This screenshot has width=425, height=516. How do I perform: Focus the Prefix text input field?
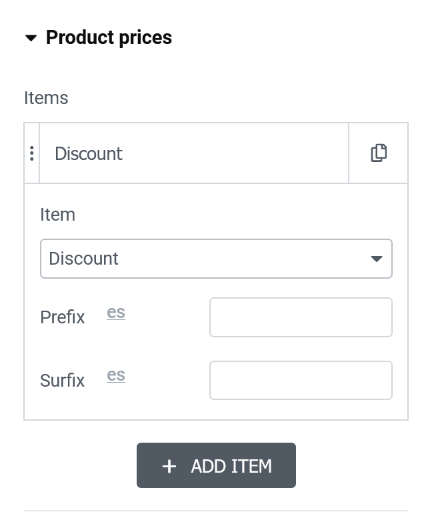click(x=301, y=317)
